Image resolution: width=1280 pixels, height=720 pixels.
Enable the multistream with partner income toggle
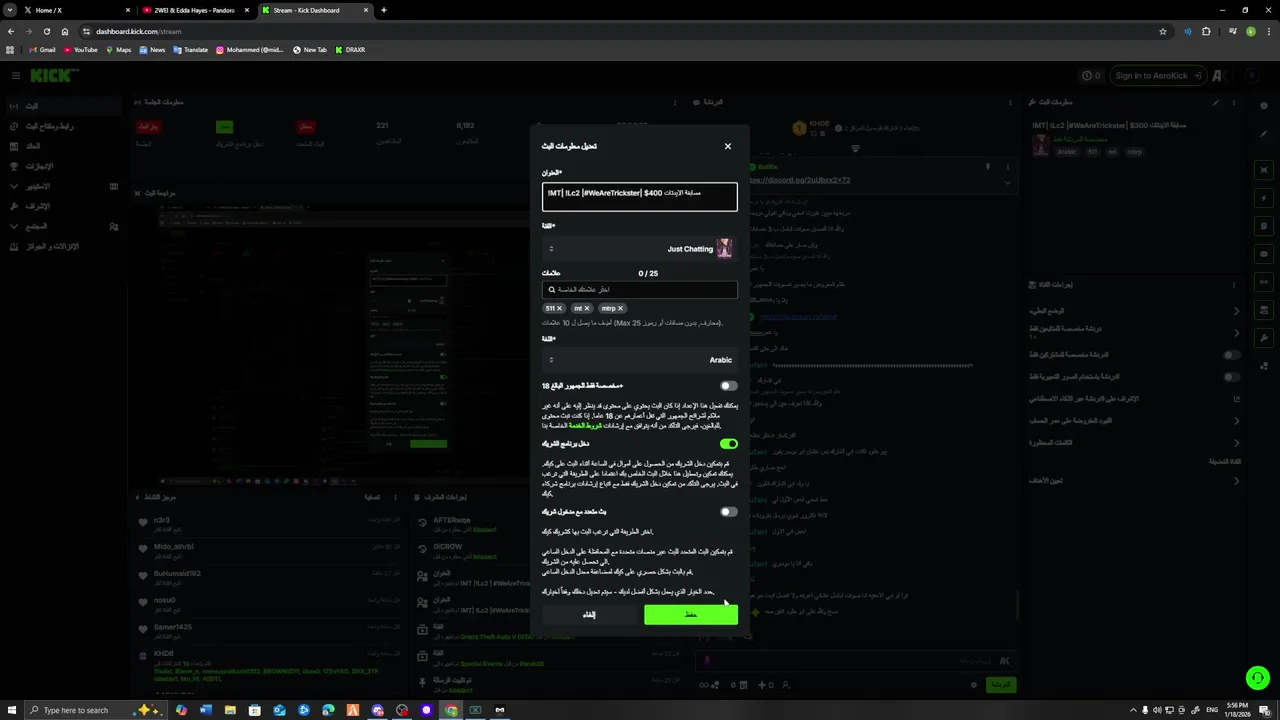(x=729, y=512)
